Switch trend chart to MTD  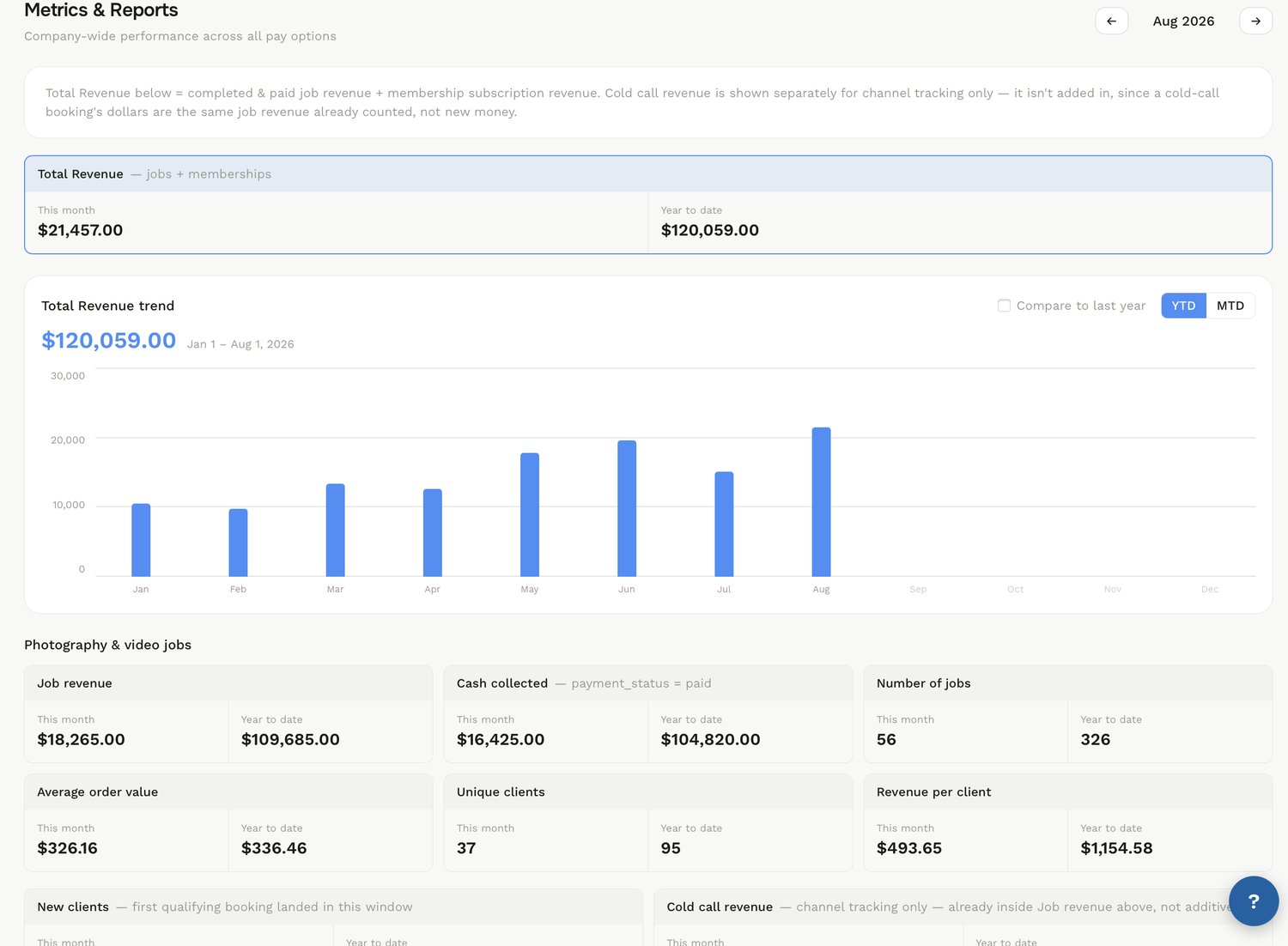coord(1230,306)
